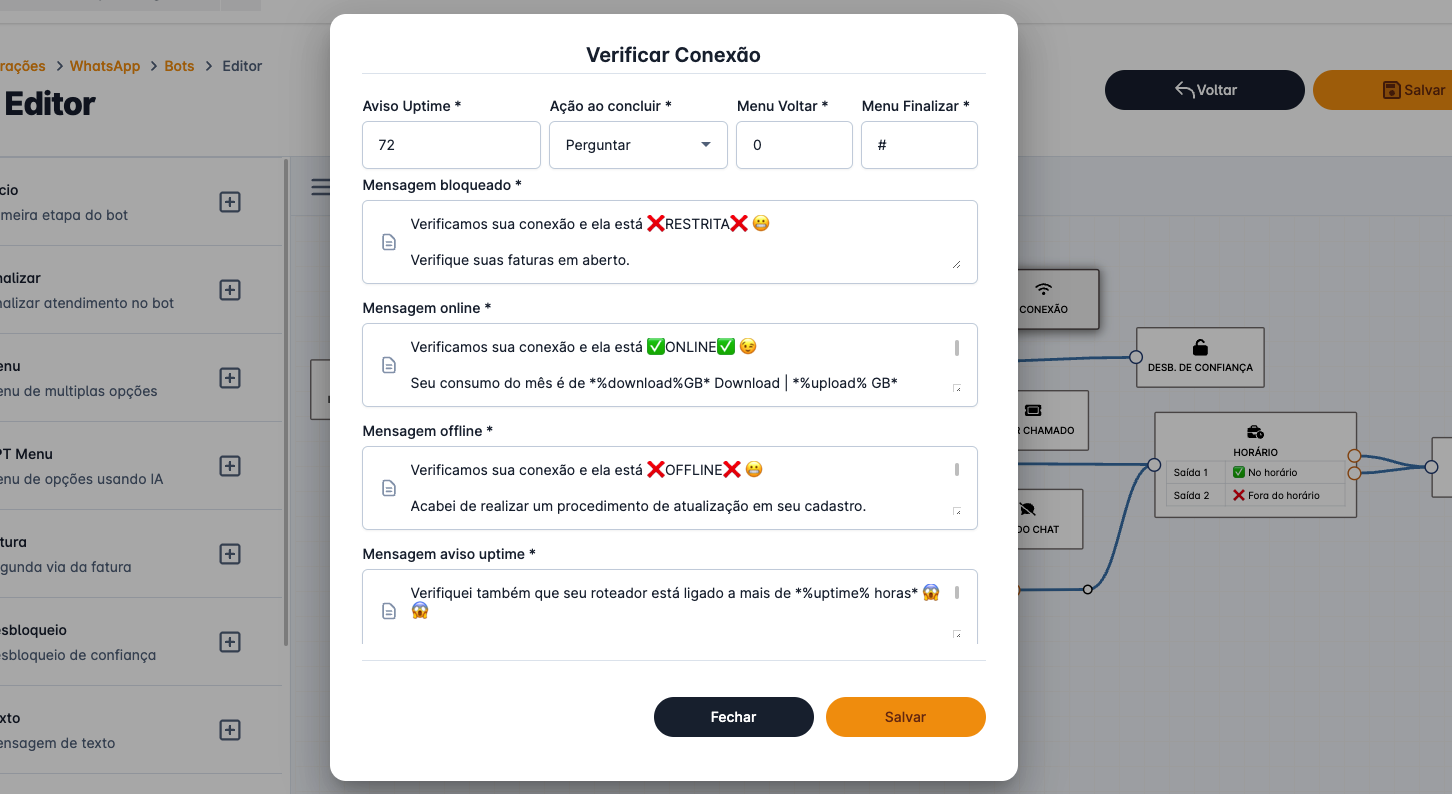Image resolution: width=1452 pixels, height=794 pixels.
Task: Click the document icon in Mensagem offline field
Action: pyautogui.click(x=389, y=488)
